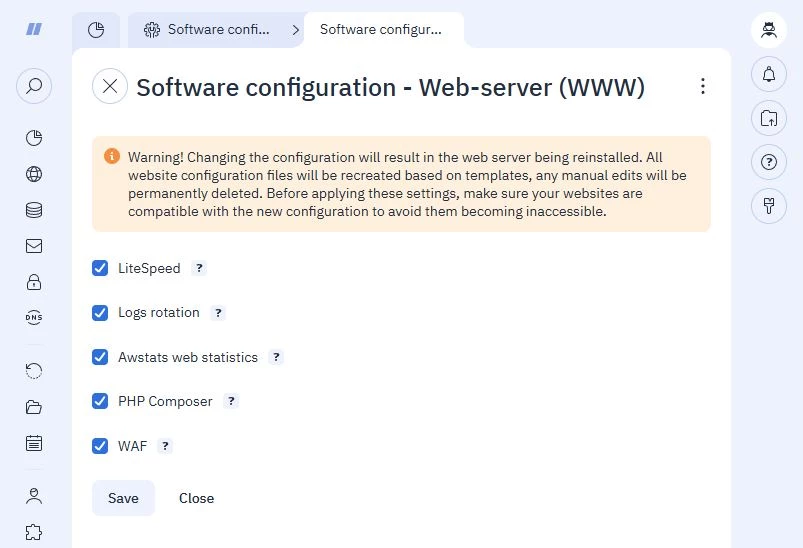The image size is (803, 548).
Task: Click the Close text button
Action: pos(197,498)
